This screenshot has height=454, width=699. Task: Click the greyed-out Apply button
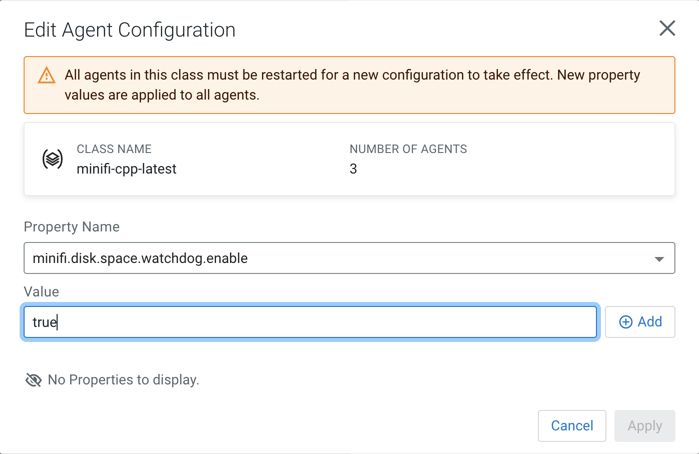point(644,425)
